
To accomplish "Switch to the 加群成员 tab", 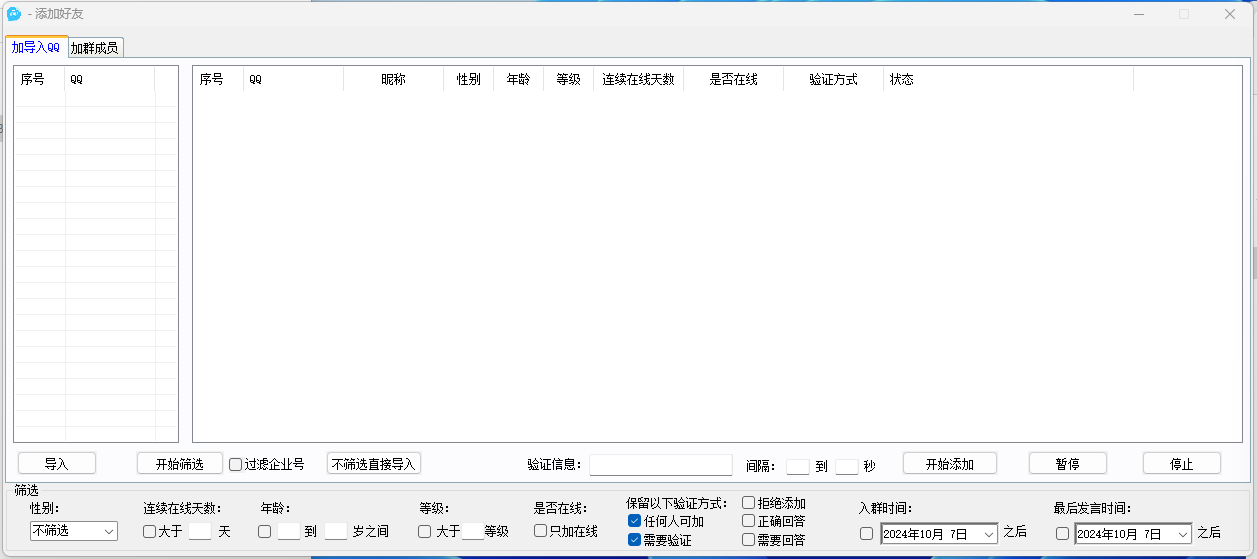I will coord(95,48).
